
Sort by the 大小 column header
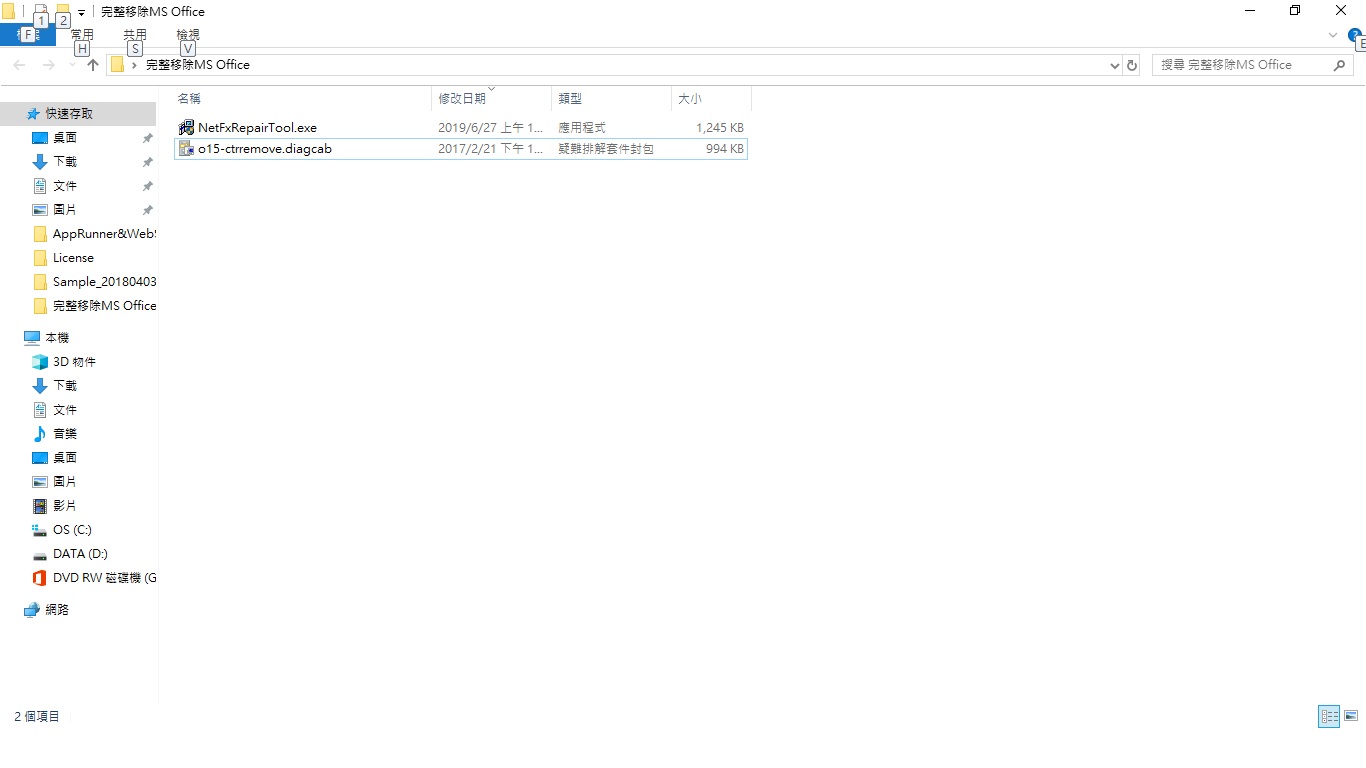(711, 98)
